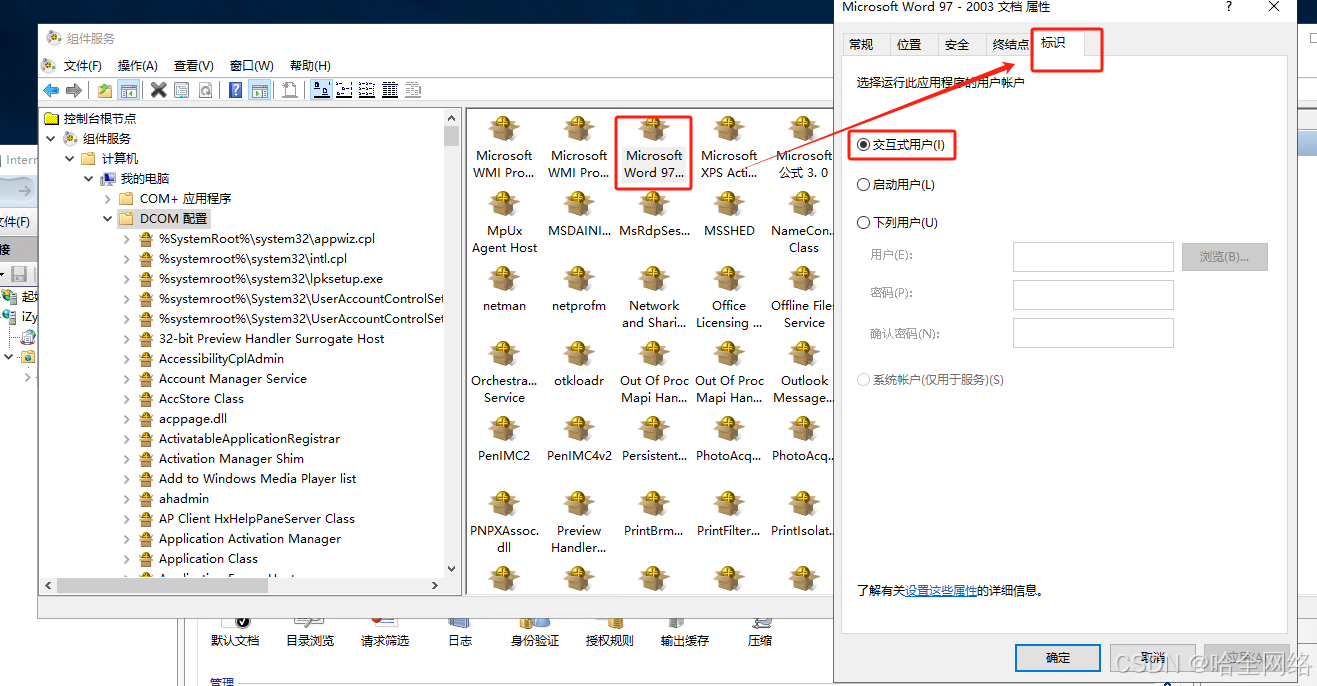Select the Network and Shari... item
The height and width of the screenshot is (686, 1317).
click(x=654, y=298)
